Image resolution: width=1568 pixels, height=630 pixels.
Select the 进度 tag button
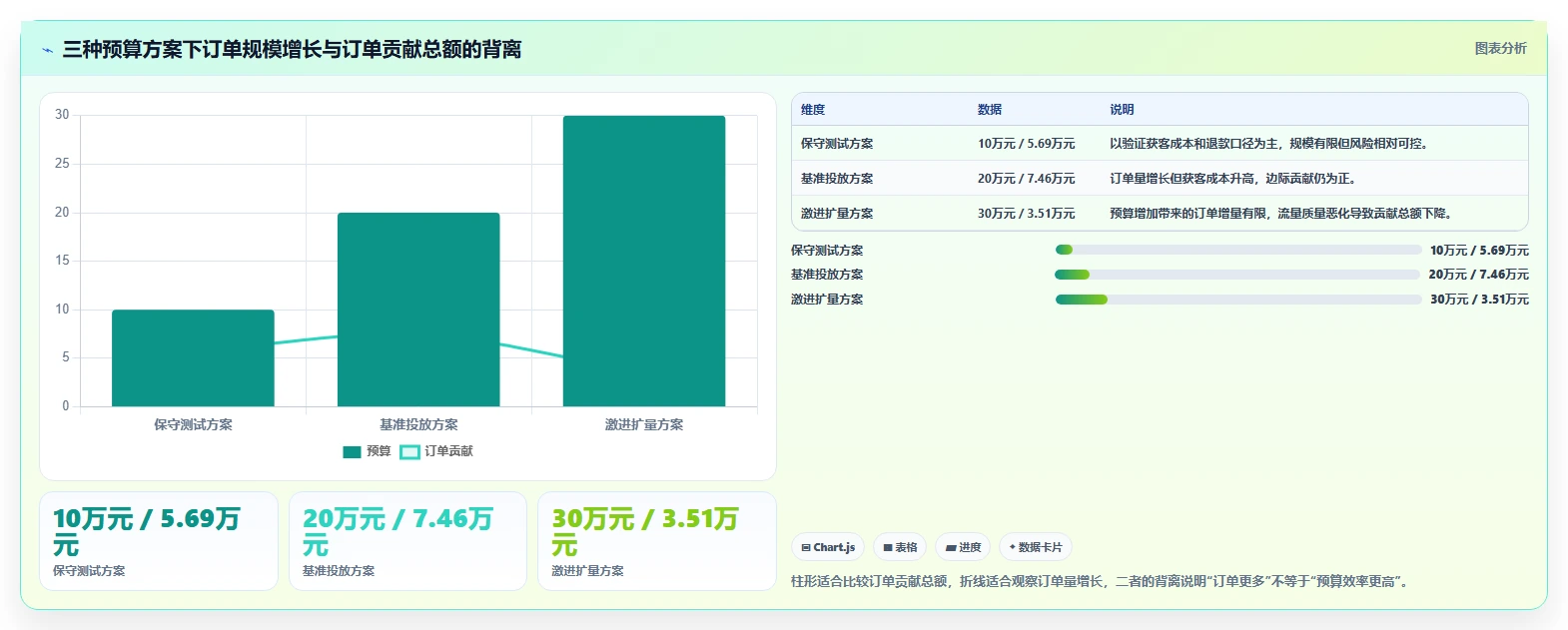pos(963,547)
